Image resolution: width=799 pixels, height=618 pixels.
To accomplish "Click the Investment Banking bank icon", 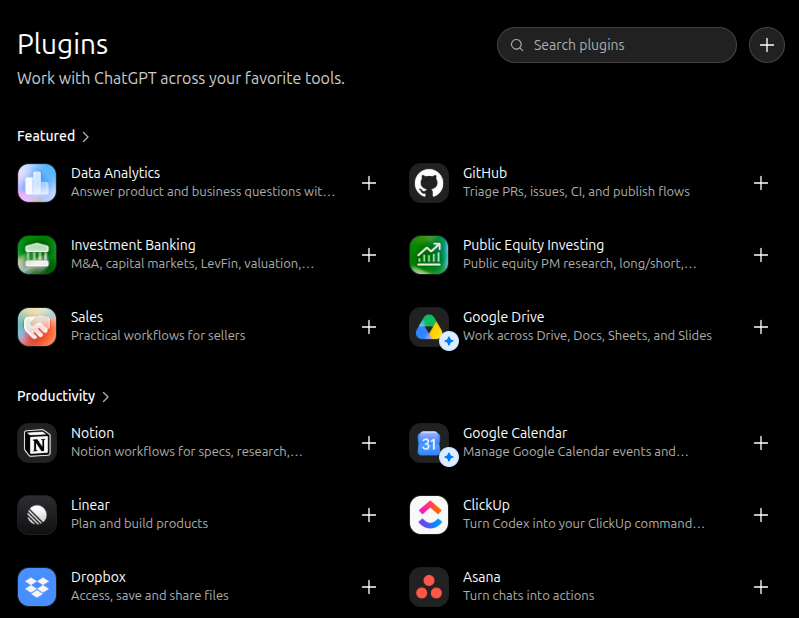I will [x=37, y=255].
